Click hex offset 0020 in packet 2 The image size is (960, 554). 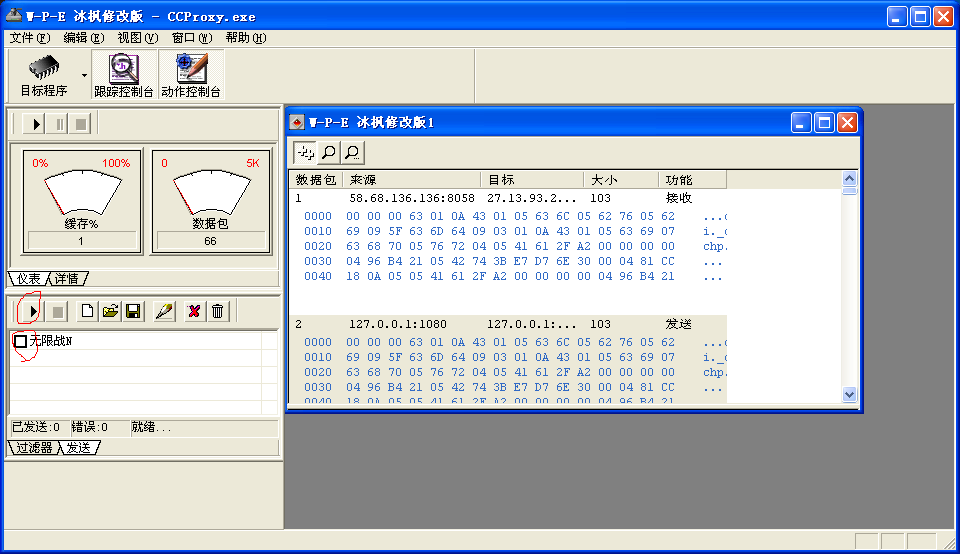tap(318, 372)
